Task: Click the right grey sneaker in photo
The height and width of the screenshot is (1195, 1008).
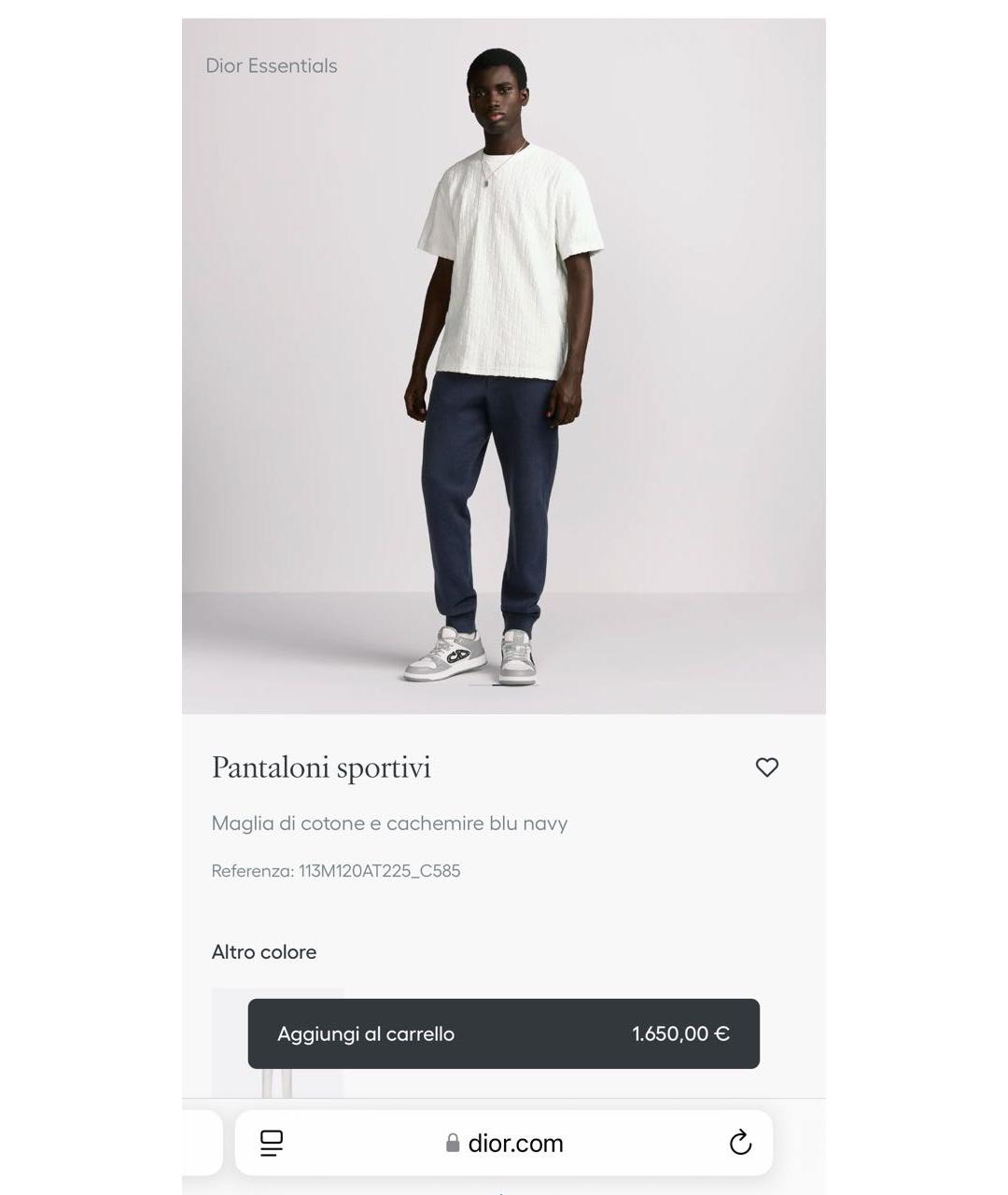Action: pos(518,656)
